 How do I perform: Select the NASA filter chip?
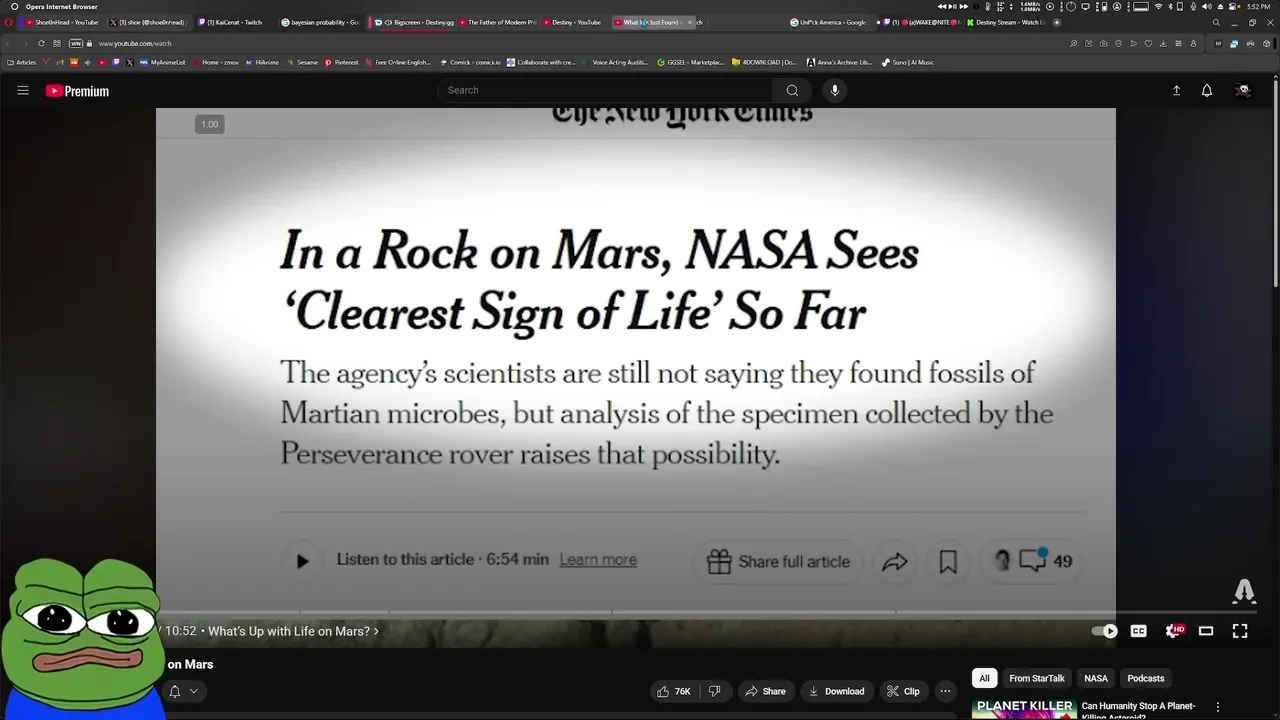click(1096, 678)
